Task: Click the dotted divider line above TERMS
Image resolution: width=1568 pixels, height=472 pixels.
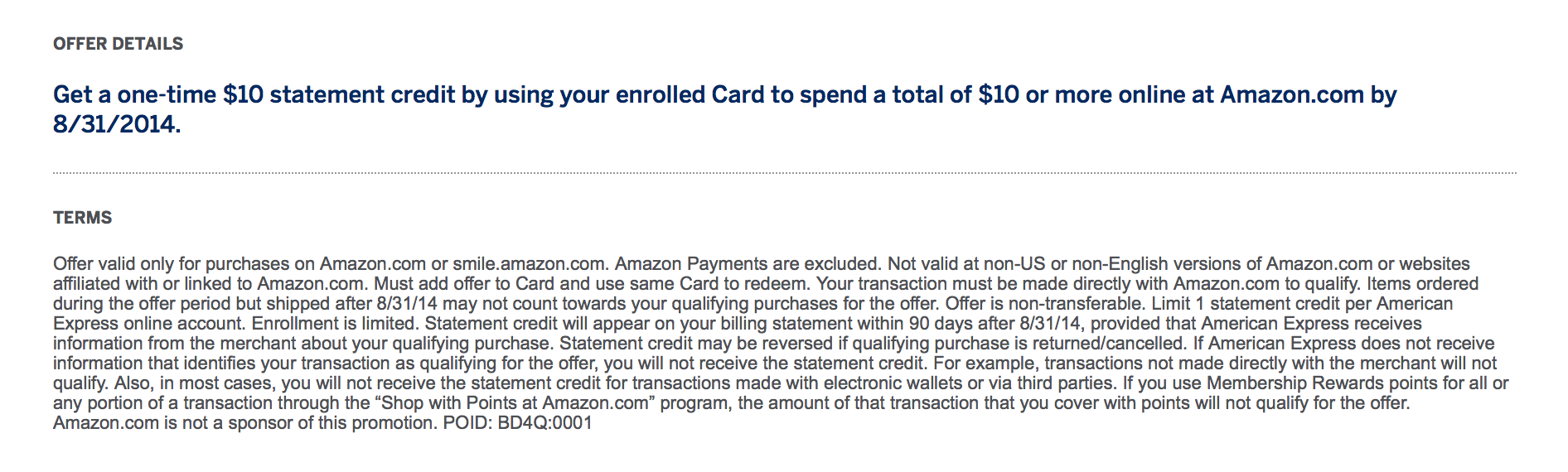Action: 784,173
